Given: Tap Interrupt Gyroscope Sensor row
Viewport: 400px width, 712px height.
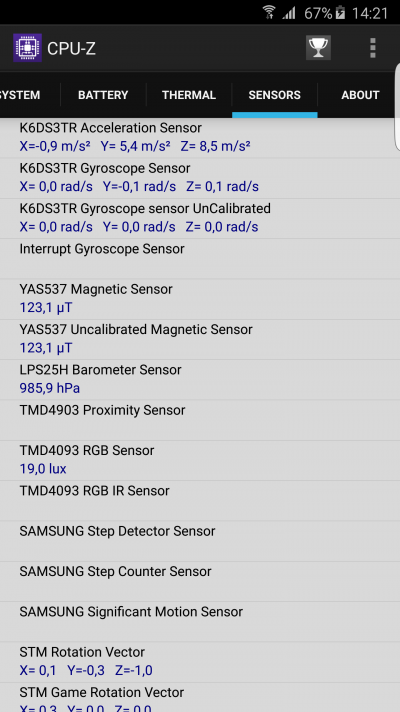Looking at the screenshot, I should coord(200,258).
